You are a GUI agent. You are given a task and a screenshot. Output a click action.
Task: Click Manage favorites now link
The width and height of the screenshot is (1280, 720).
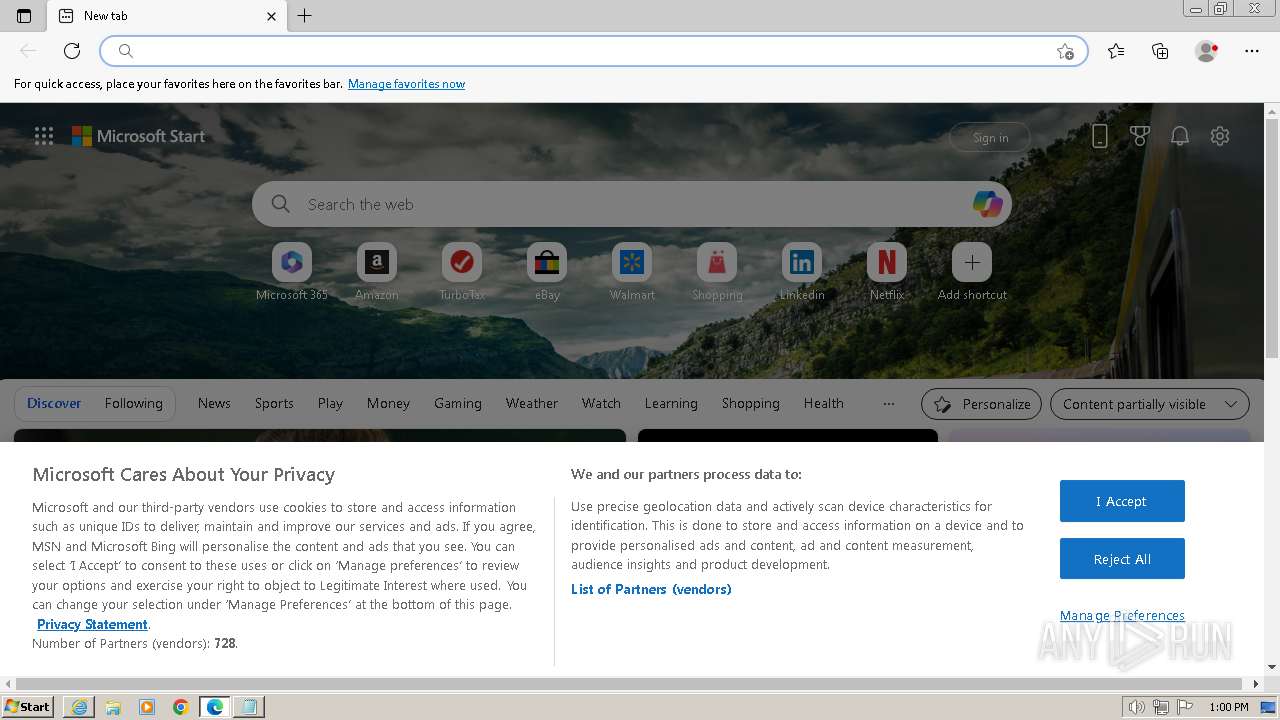(406, 84)
